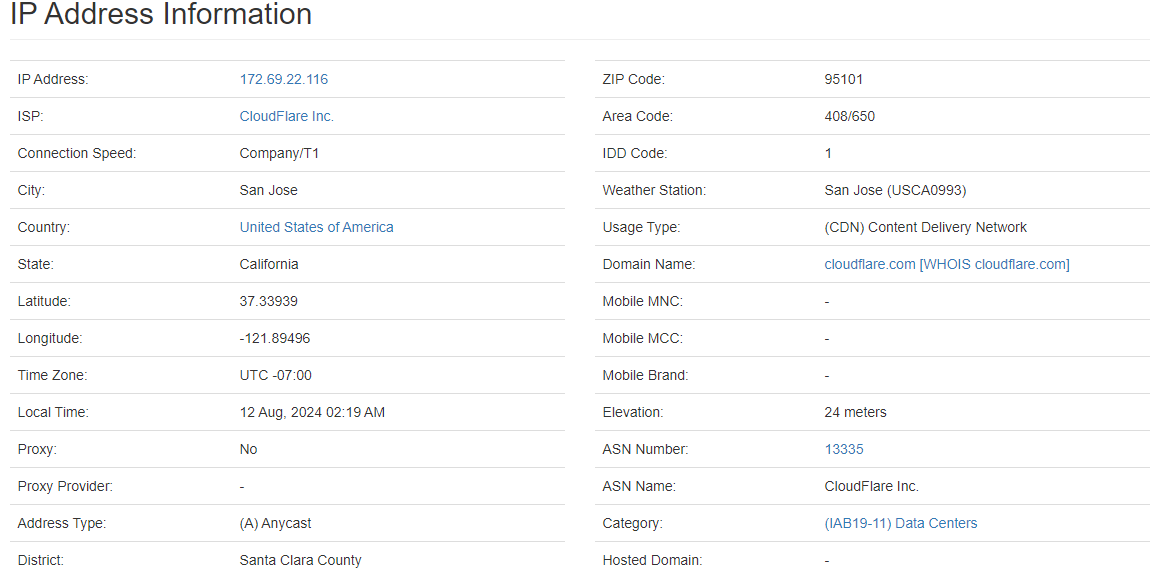Select the District: label
This screenshot has height=580, width=1163.
(x=41, y=561)
